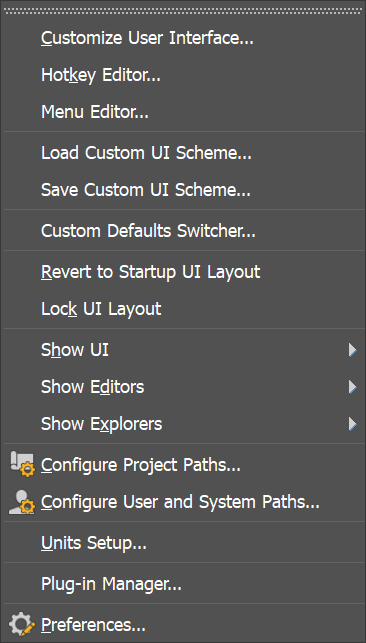Select Configure Project Paths text
Image resolution: width=366 pixels, height=643 pixels.
pos(141,465)
